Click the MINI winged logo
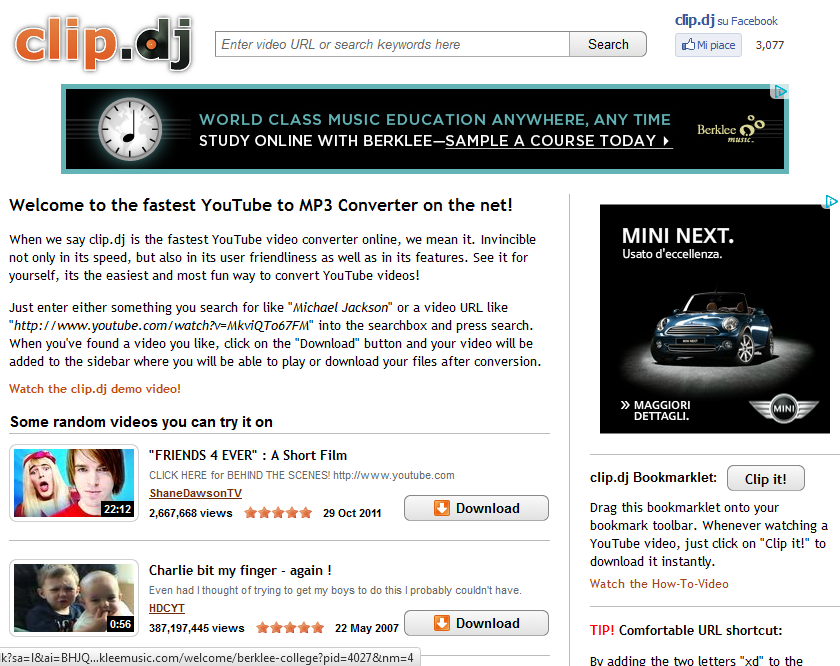The height and width of the screenshot is (666, 840). point(784,409)
